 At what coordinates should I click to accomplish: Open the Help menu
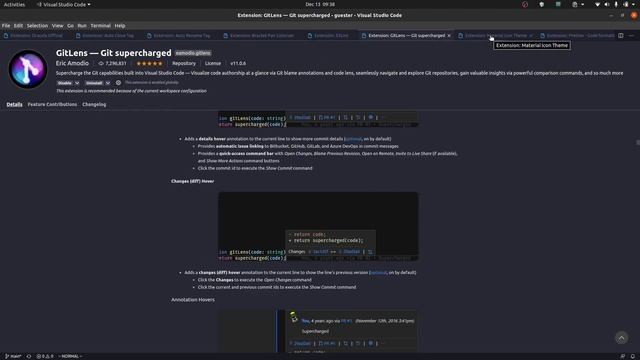tap(120, 25)
